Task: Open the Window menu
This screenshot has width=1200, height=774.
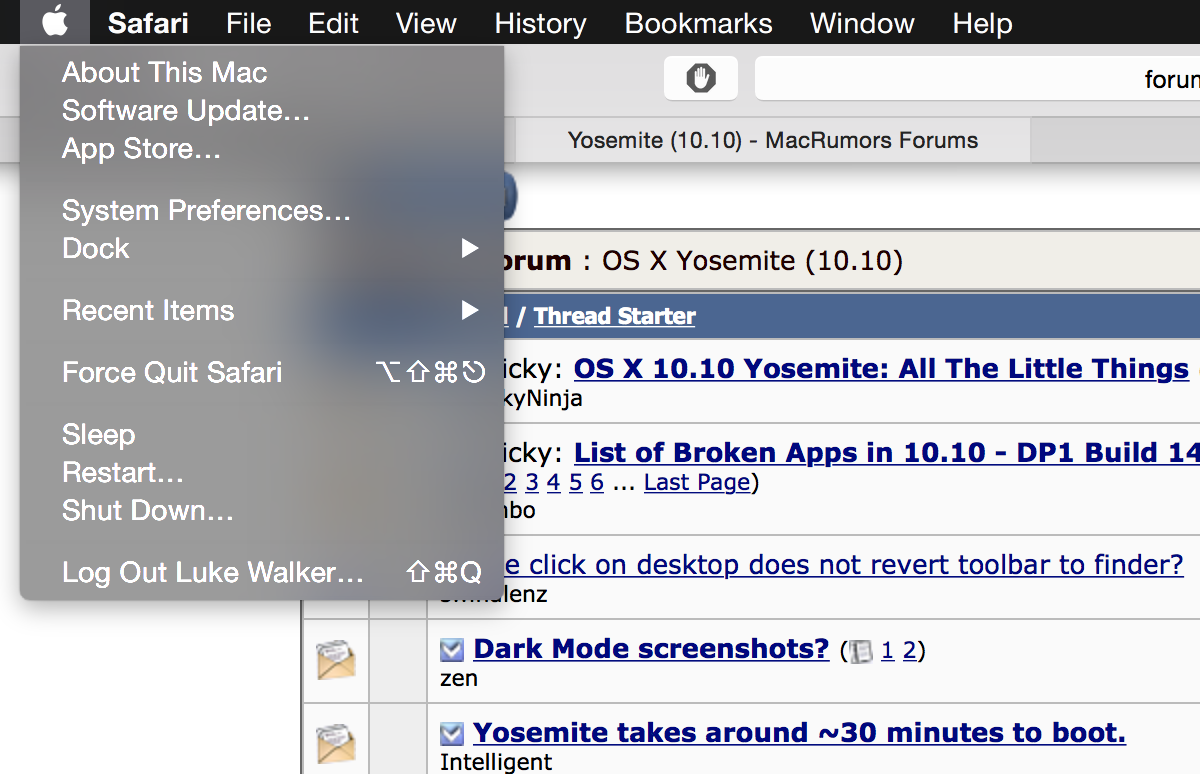Action: pyautogui.click(x=862, y=23)
